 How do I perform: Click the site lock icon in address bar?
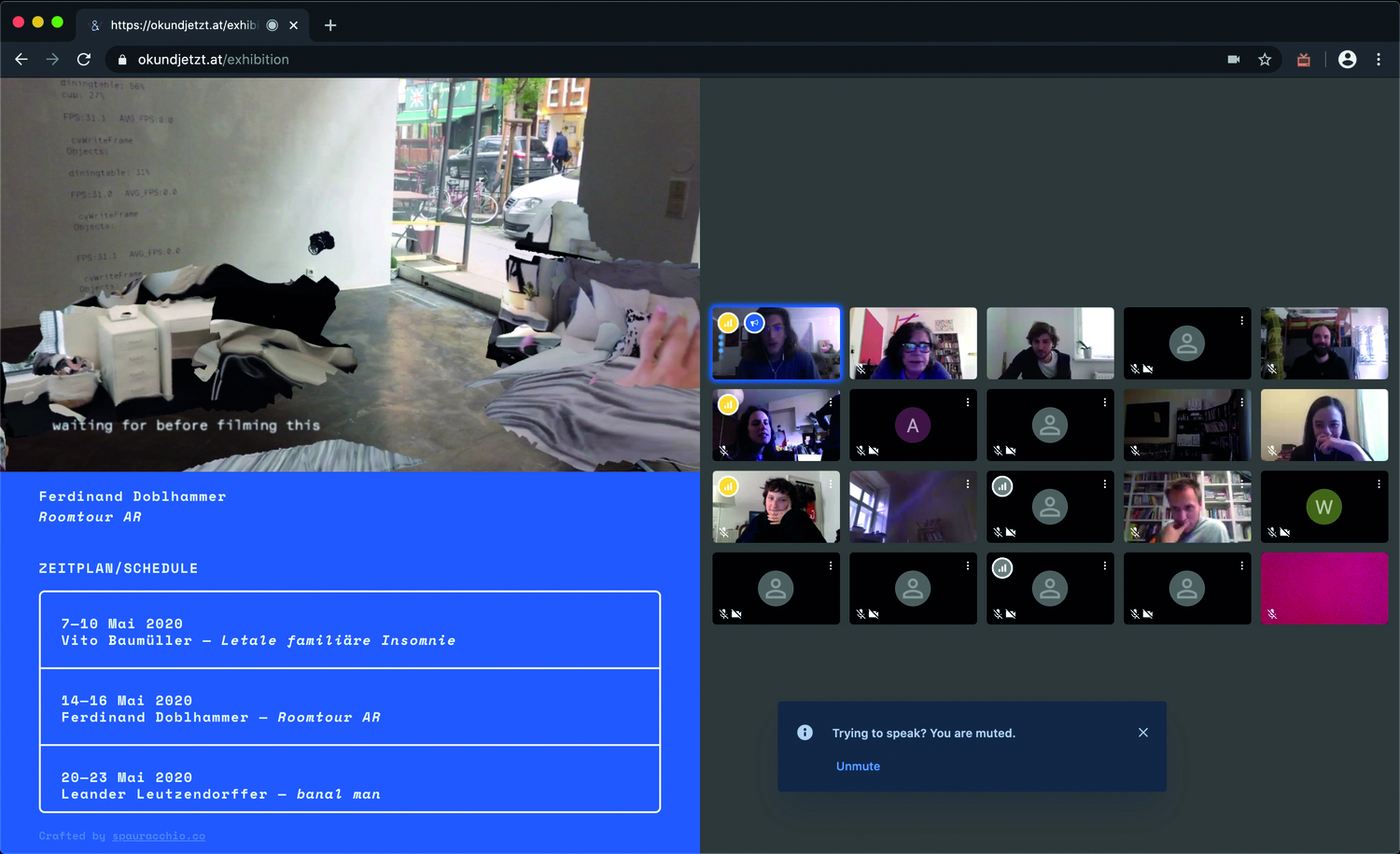[122, 60]
